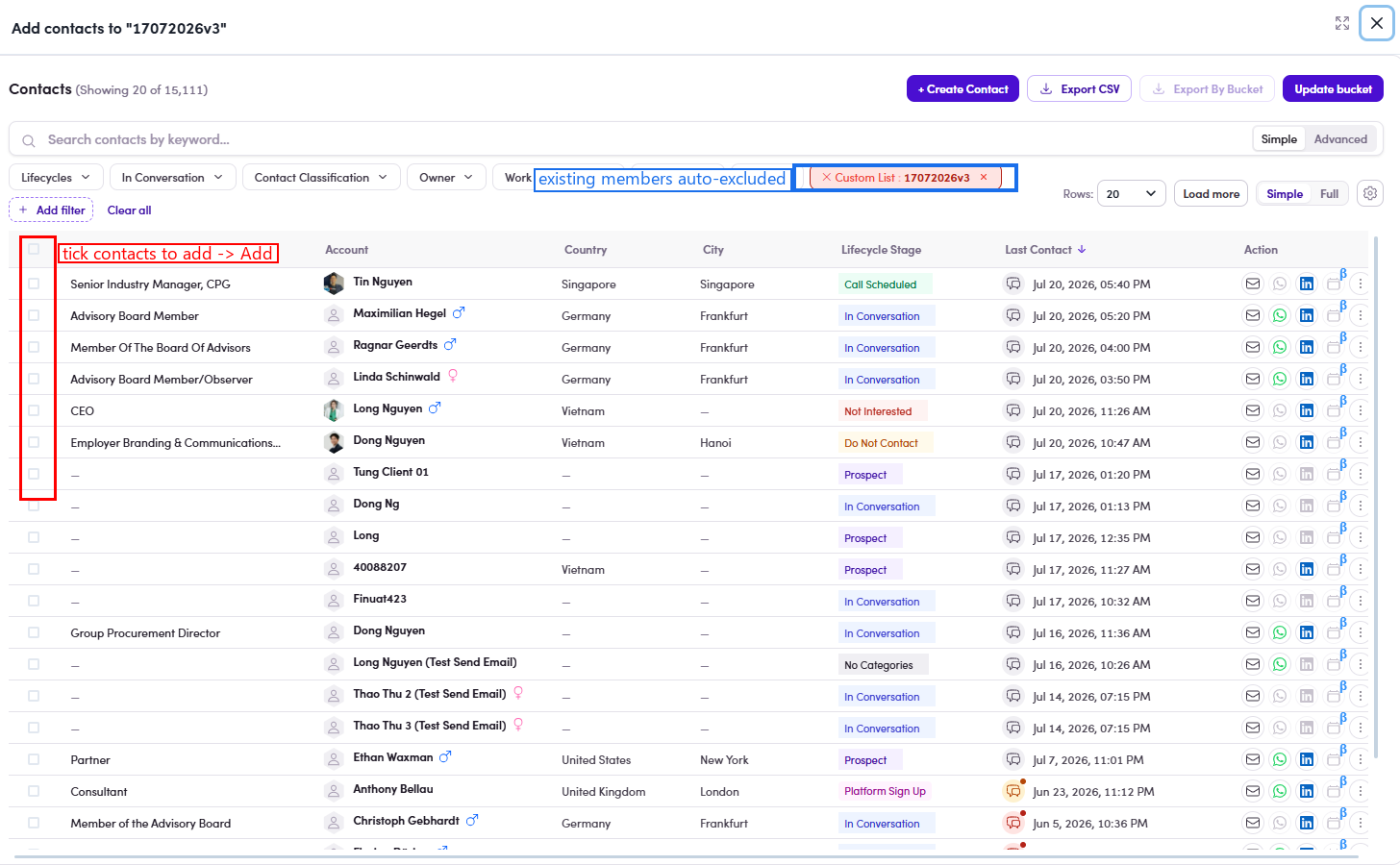View conversation history for Dong Nguyen Hanoi row
1400x865 pixels.
point(1013,442)
